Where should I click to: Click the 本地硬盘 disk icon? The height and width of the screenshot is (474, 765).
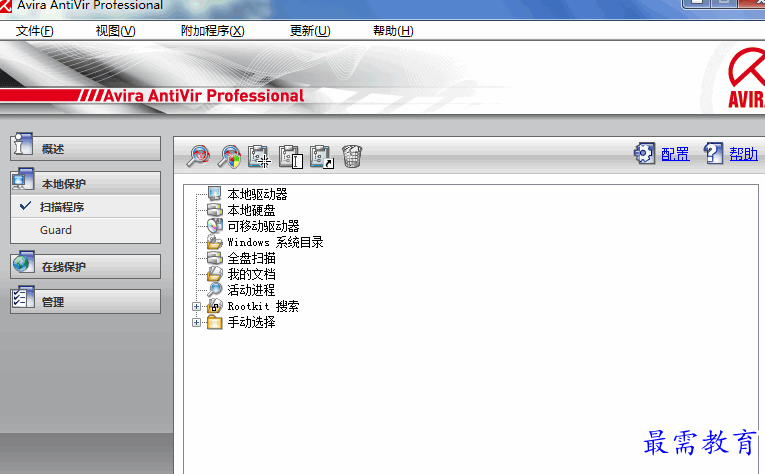[x=215, y=210]
